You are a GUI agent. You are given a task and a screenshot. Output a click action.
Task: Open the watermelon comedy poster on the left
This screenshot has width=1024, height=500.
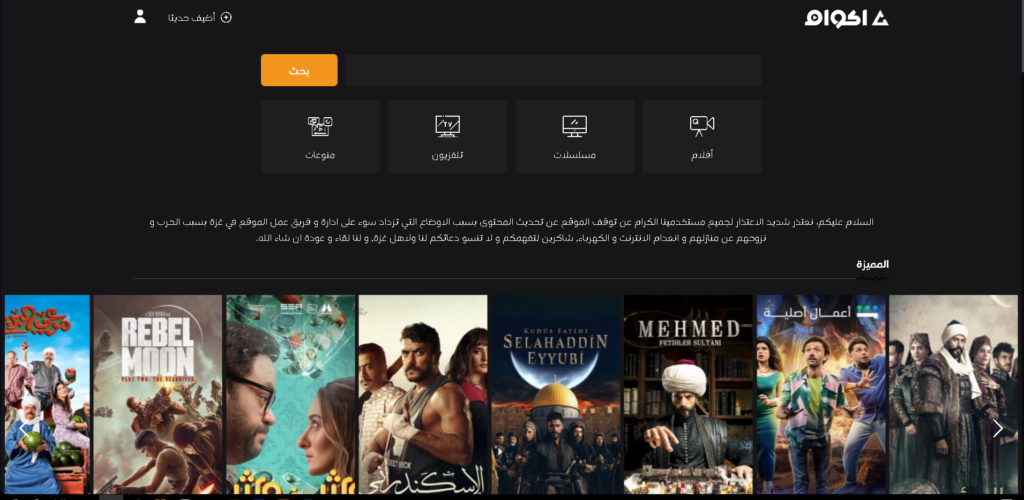(47, 394)
